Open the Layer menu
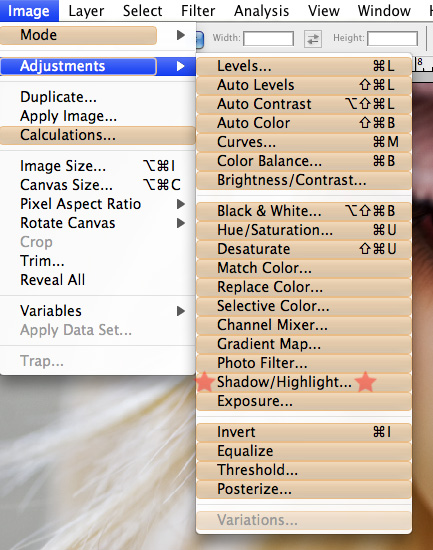 pyautogui.click(x=86, y=11)
